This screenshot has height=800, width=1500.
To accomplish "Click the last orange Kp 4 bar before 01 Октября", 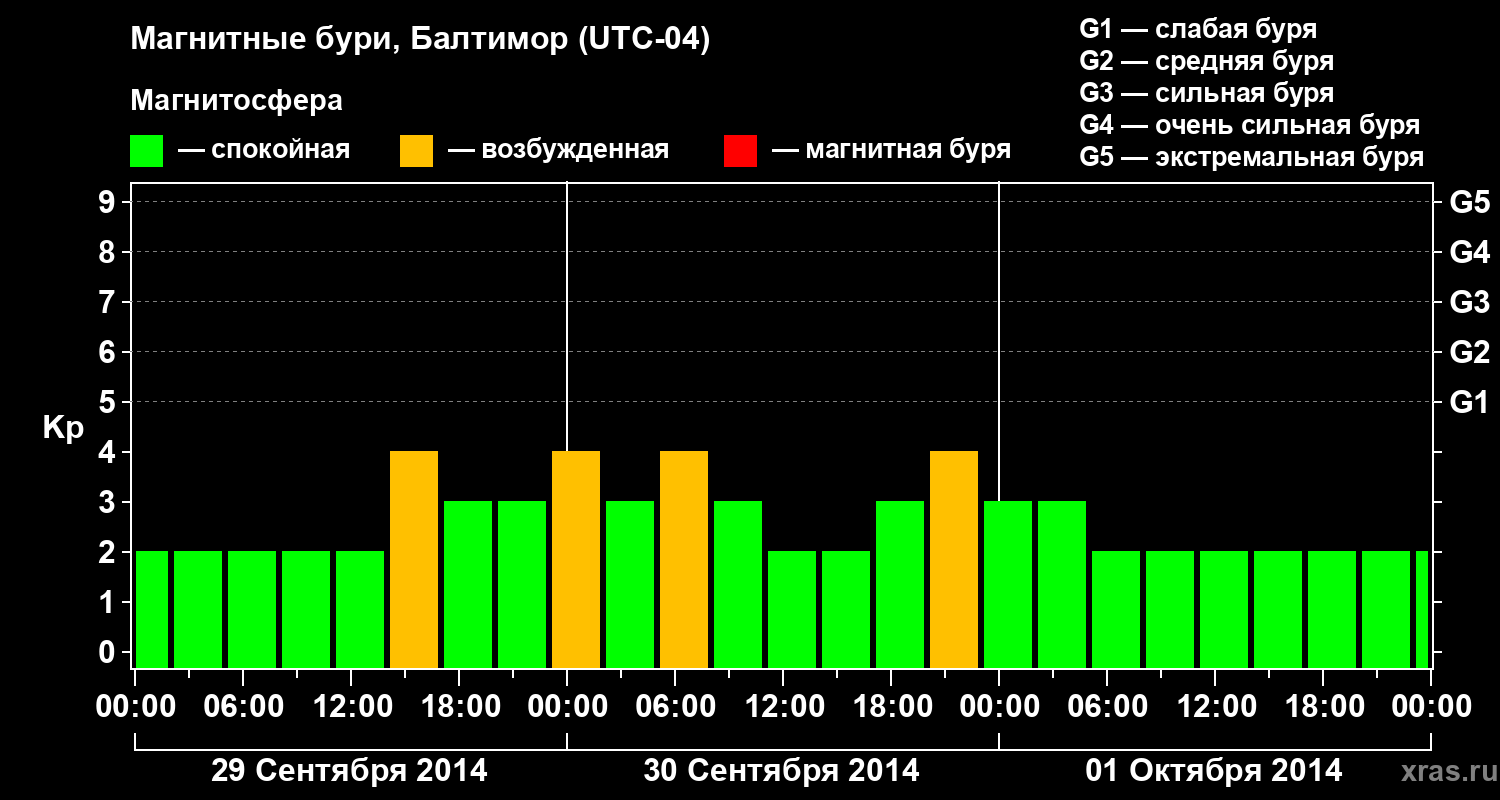I will tap(954, 560).
